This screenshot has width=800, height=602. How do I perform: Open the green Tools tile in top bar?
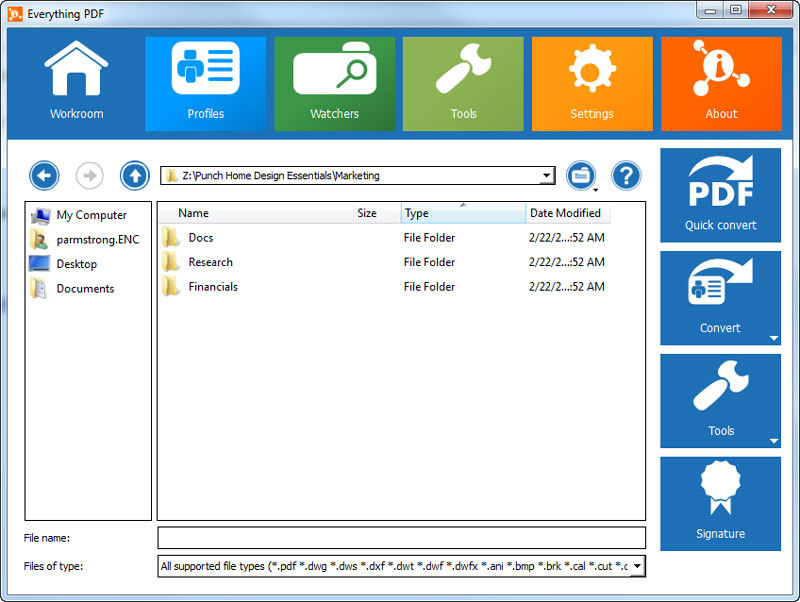(463, 84)
